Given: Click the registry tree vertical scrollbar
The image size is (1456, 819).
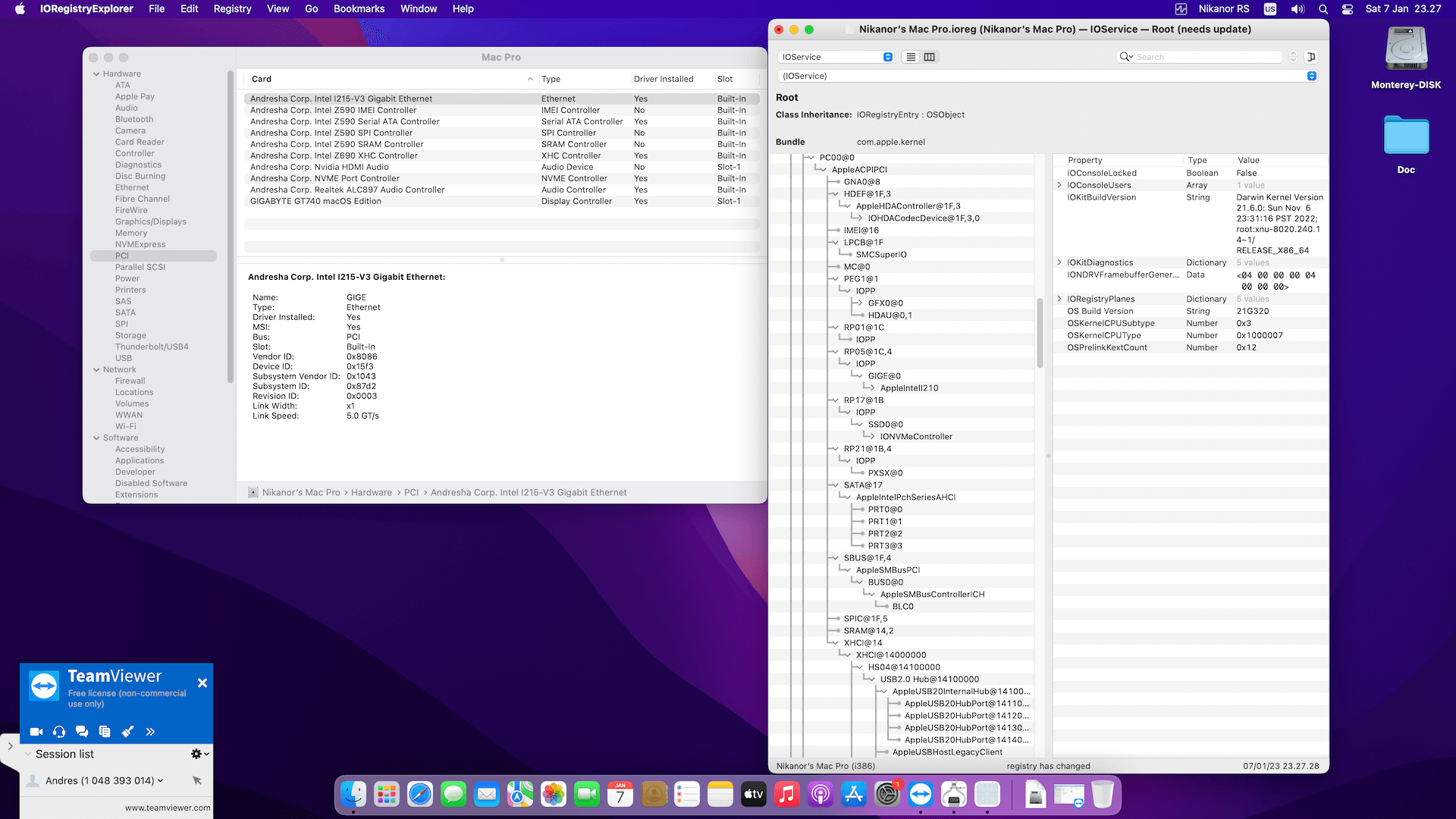Looking at the screenshot, I should (1040, 334).
